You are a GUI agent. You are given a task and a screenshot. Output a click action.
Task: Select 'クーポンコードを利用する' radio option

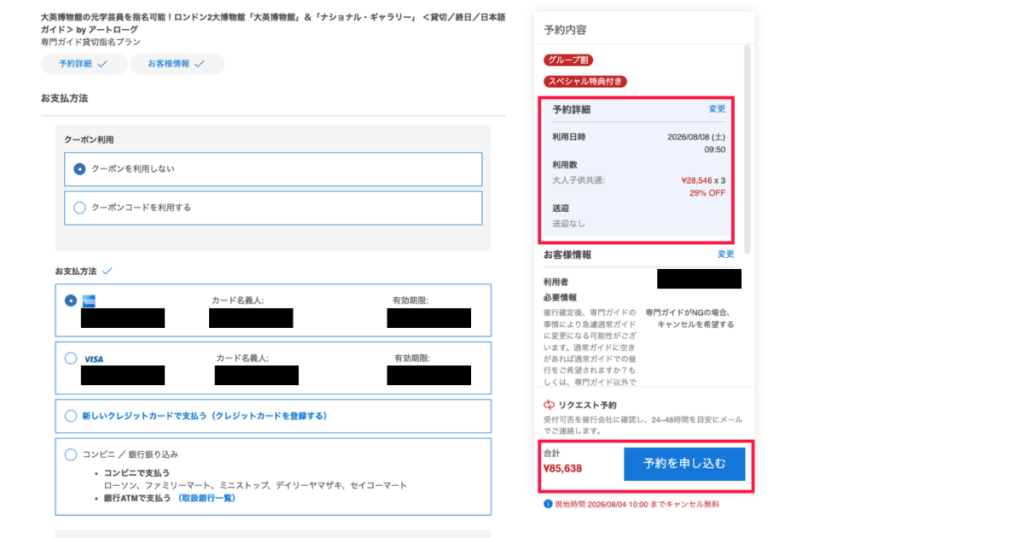click(x=80, y=208)
